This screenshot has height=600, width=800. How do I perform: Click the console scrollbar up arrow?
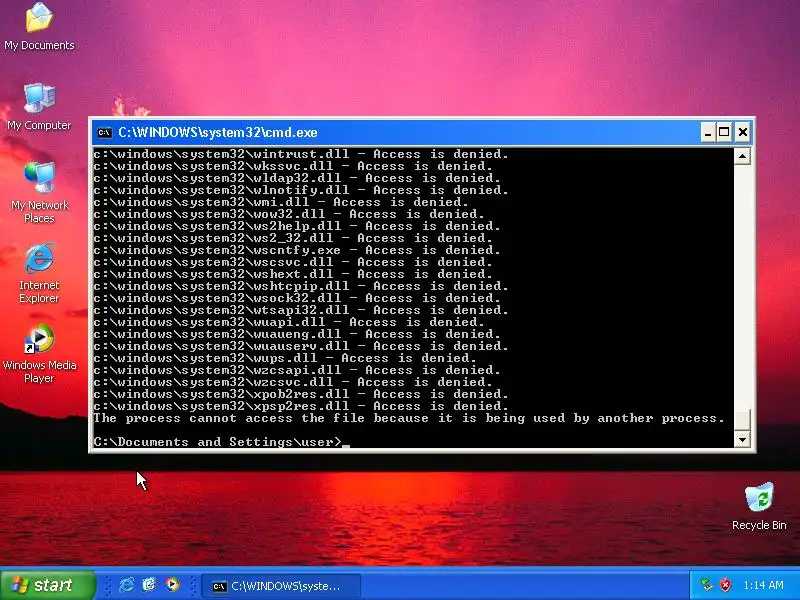pyautogui.click(x=742, y=156)
